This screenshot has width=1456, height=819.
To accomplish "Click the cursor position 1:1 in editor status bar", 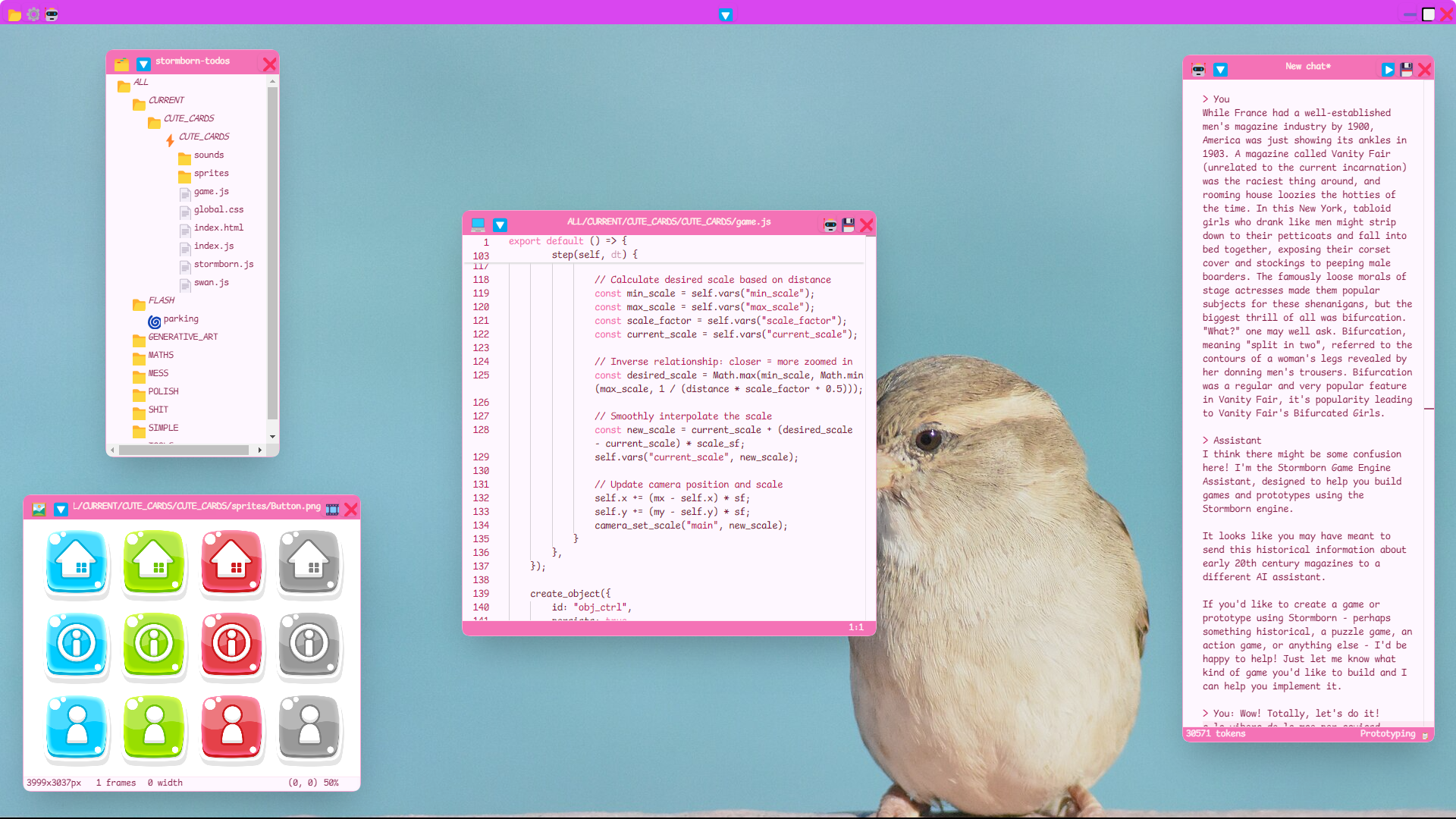I will click(856, 627).
